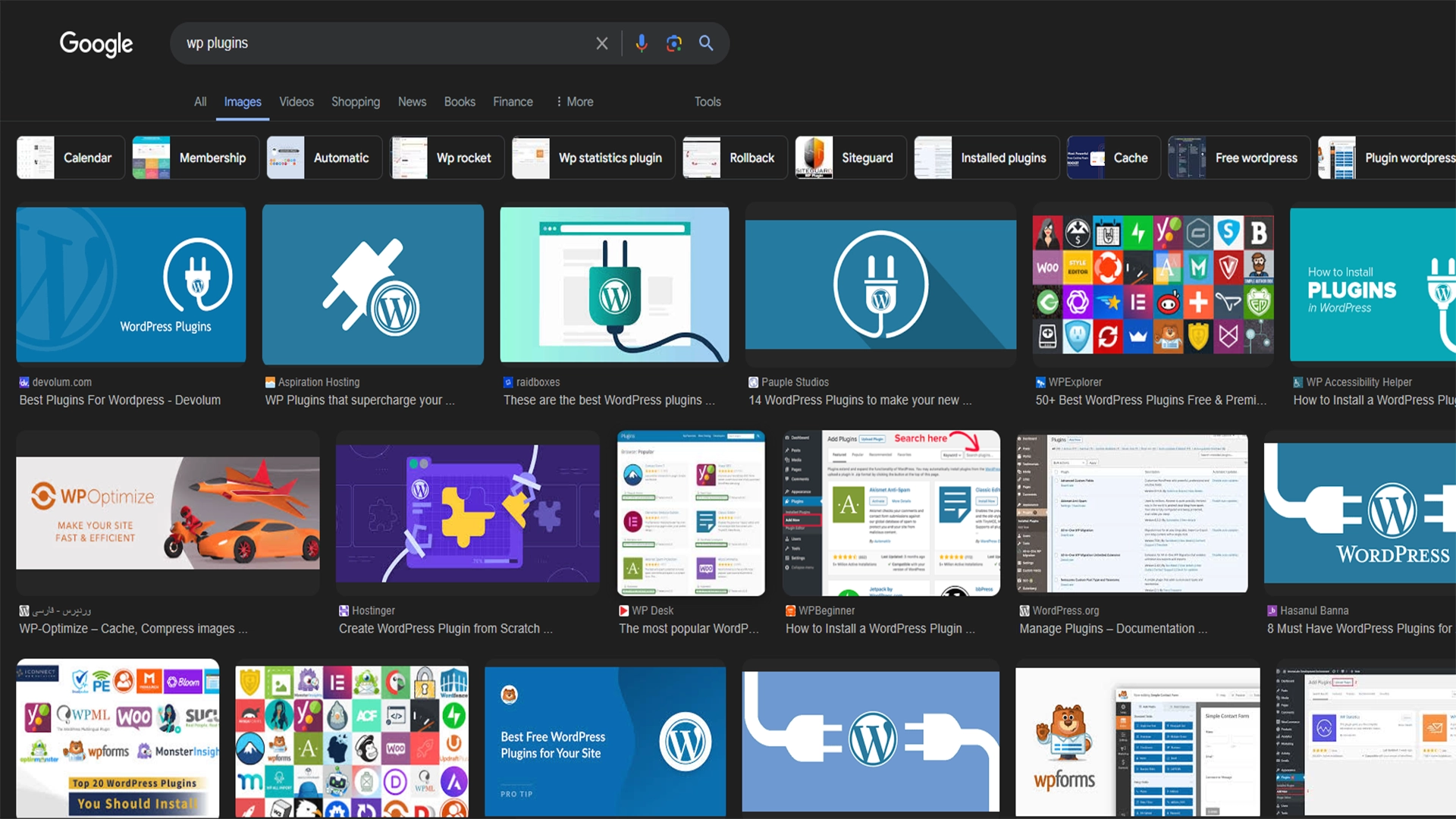The image size is (1456, 819).
Task: Open the Pauple Studios plug image
Action: [x=880, y=284]
